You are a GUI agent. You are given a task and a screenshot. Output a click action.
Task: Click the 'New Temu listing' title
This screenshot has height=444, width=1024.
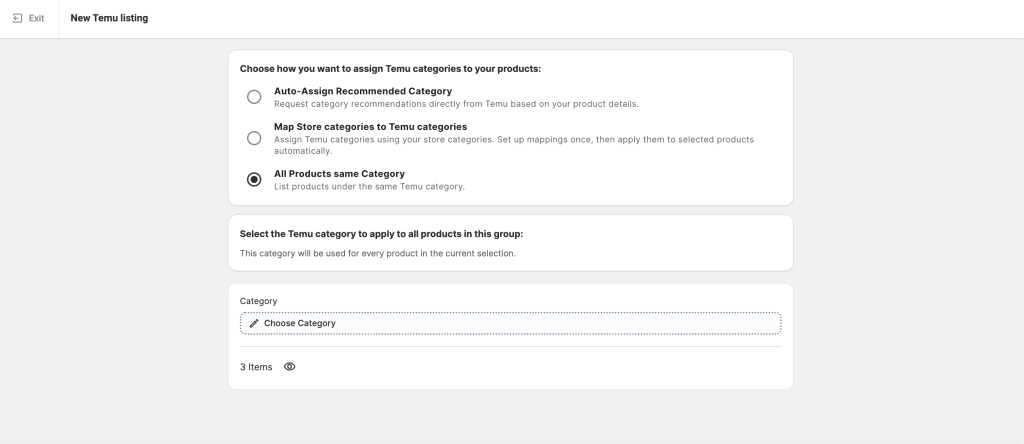coord(109,18)
